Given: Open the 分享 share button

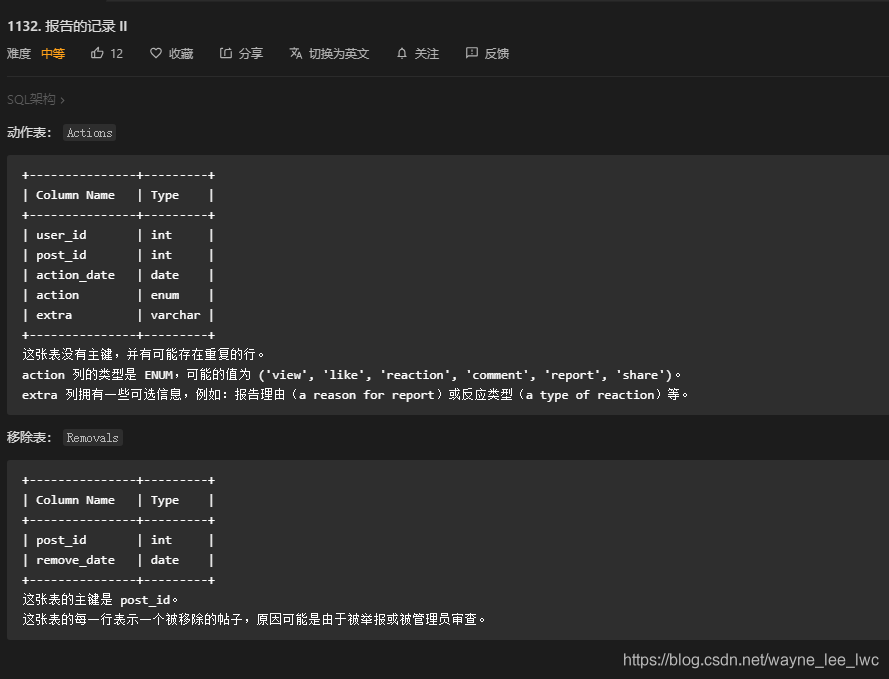Looking at the screenshot, I should [242, 53].
